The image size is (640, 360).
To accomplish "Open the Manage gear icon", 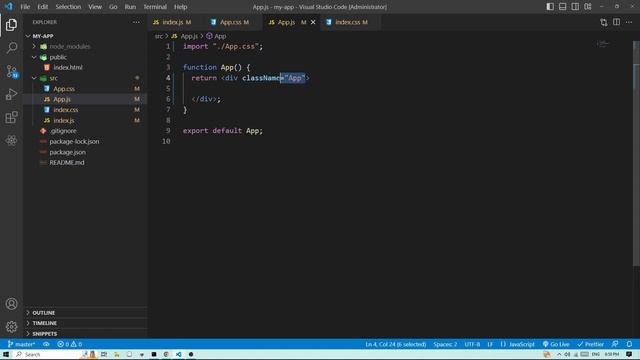I will coord(11,327).
